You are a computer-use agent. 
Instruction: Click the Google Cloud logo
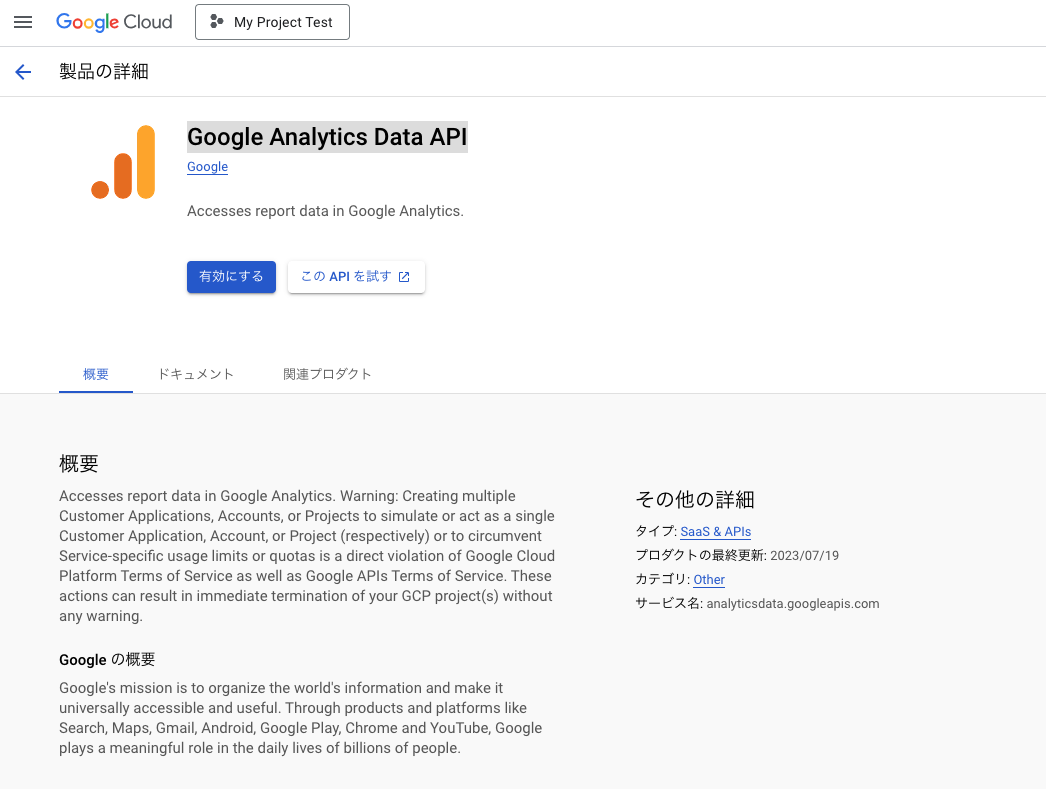pos(114,22)
